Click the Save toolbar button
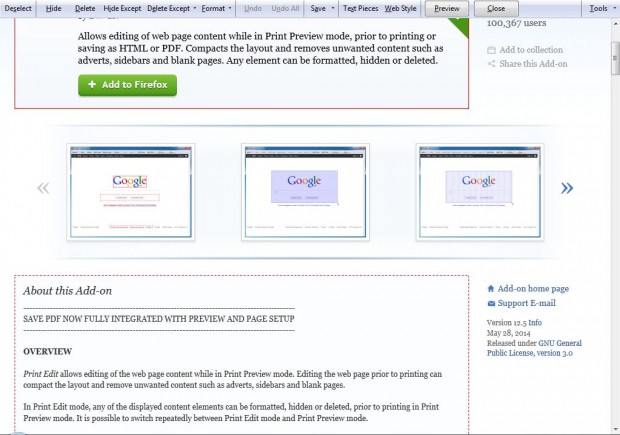The image size is (620, 435). [318, 8]
